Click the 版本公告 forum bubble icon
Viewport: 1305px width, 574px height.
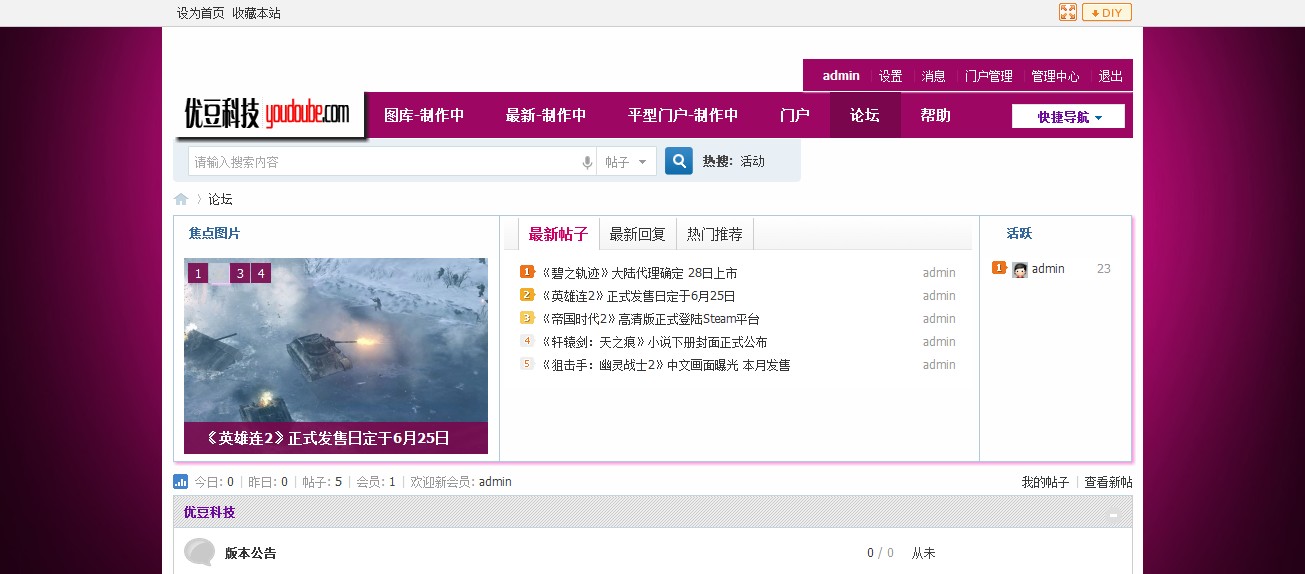[200, 553]
